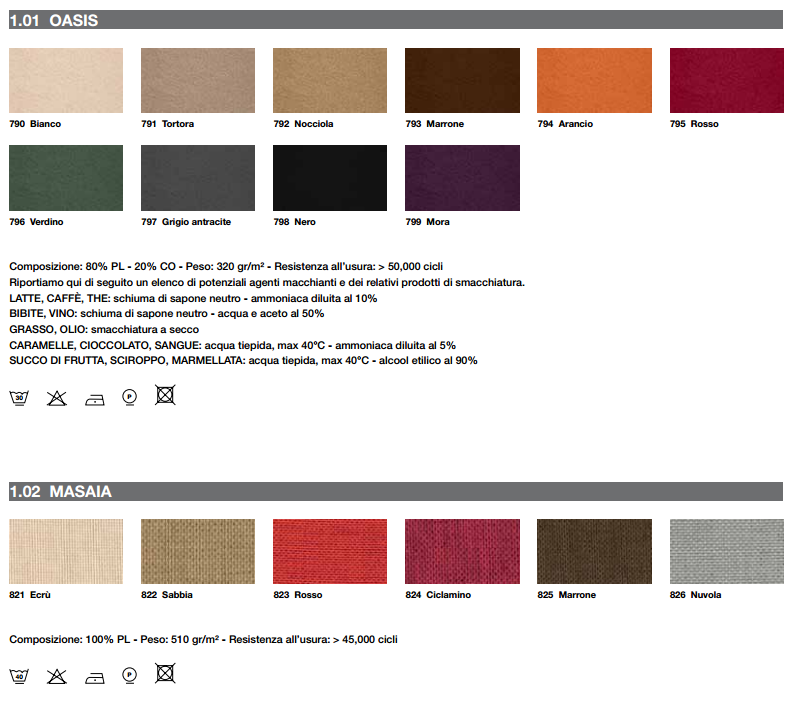The width and height of the screenshot is (799, 708).
Task: Click the Masaia dry-clean P circle icon
Action: coord(130,675)
